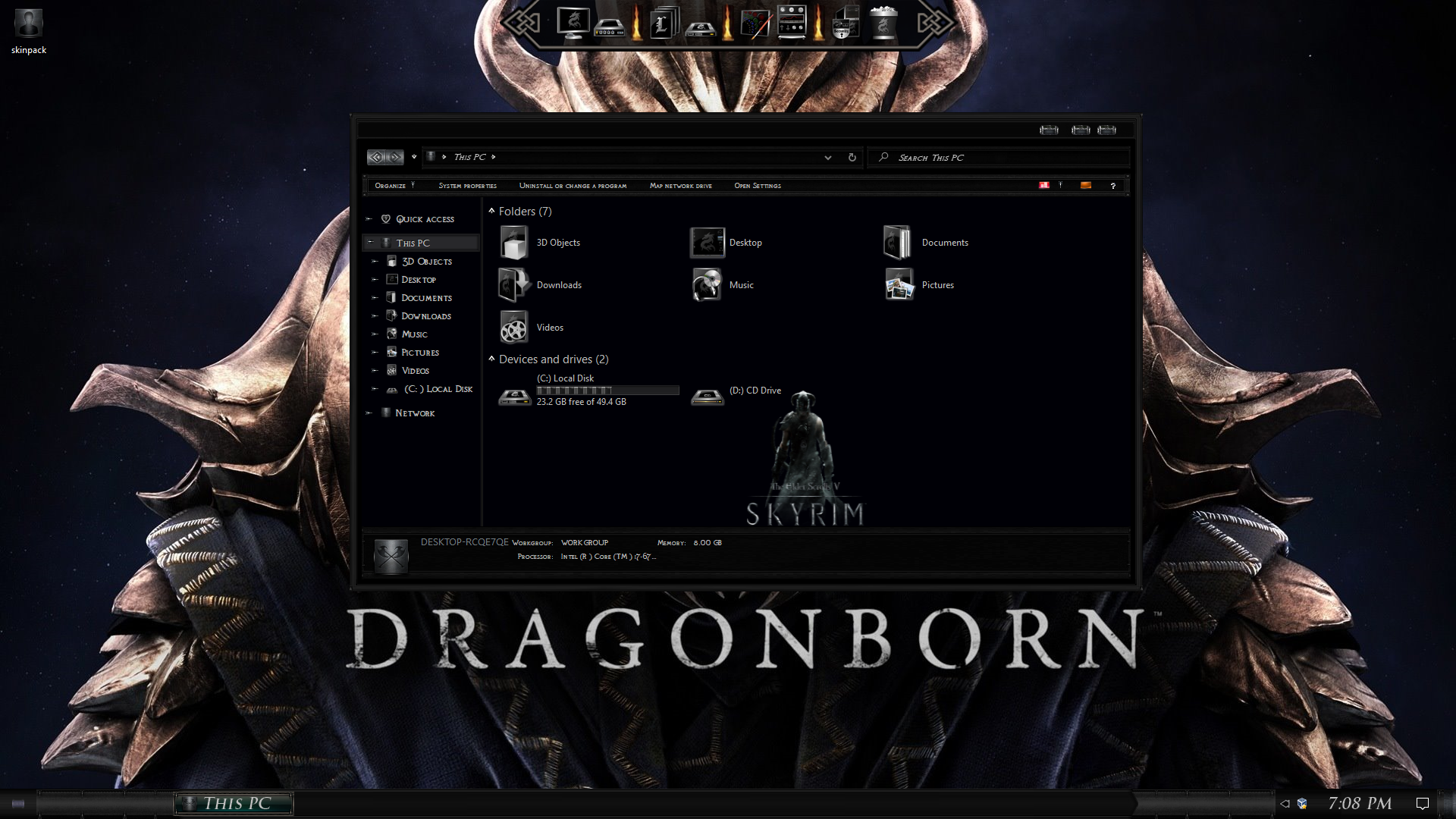Click Uninstall or change a program
The height and width of the screenshot is (819, 1456).
click(573, 186)
